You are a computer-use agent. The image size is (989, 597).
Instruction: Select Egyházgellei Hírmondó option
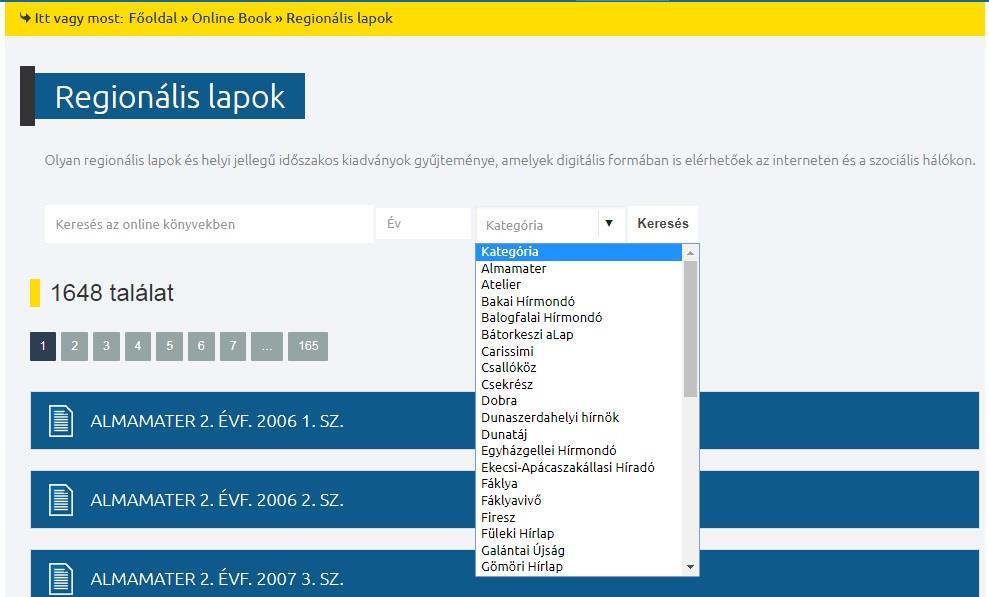[x=579, y=451]
